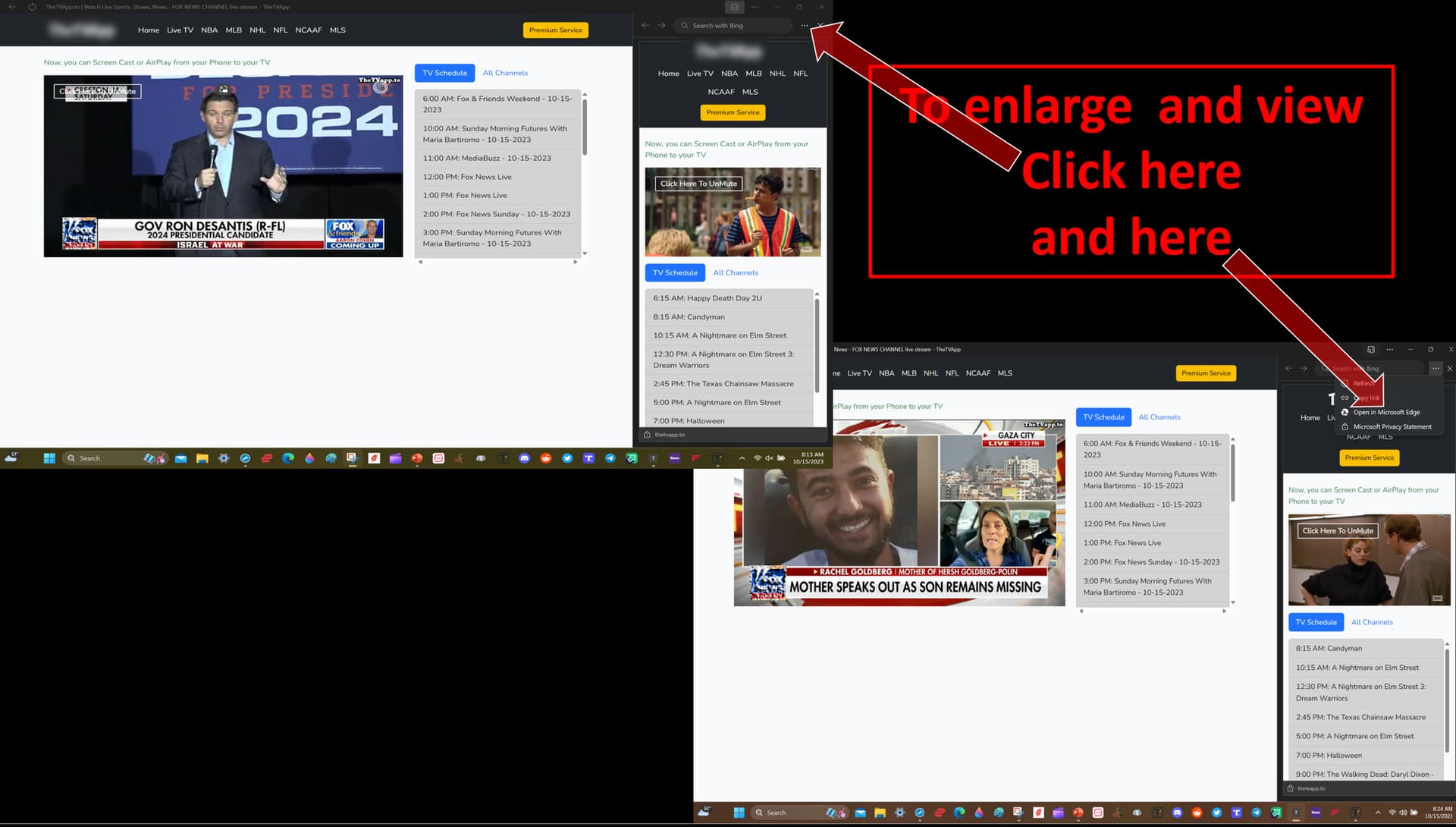Open PowerPoint on lower taskbar
Screen dimensions: 1456x827
[x=1078, y=813]
